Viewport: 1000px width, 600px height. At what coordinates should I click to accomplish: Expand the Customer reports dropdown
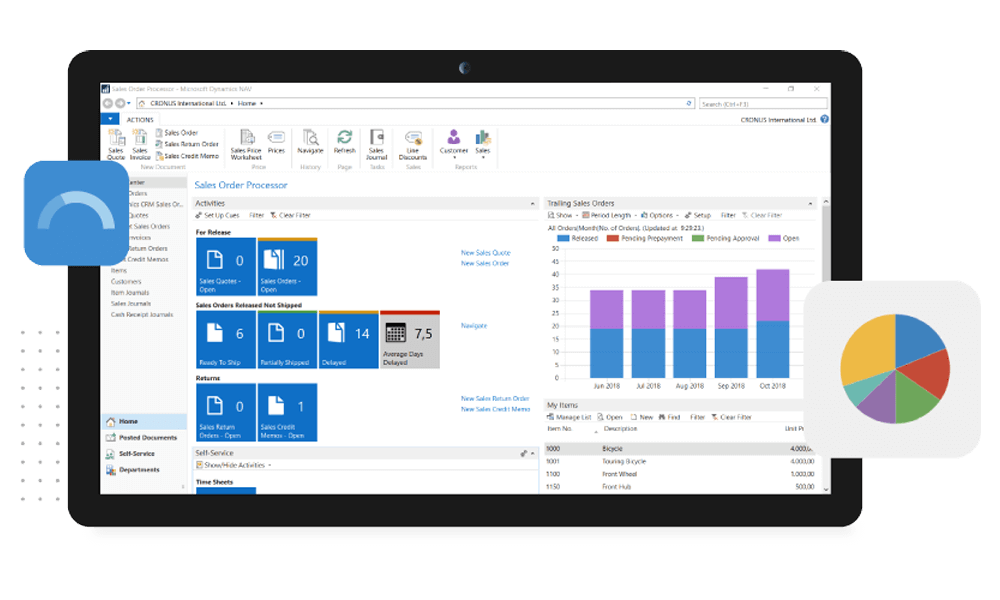[453, 145]
